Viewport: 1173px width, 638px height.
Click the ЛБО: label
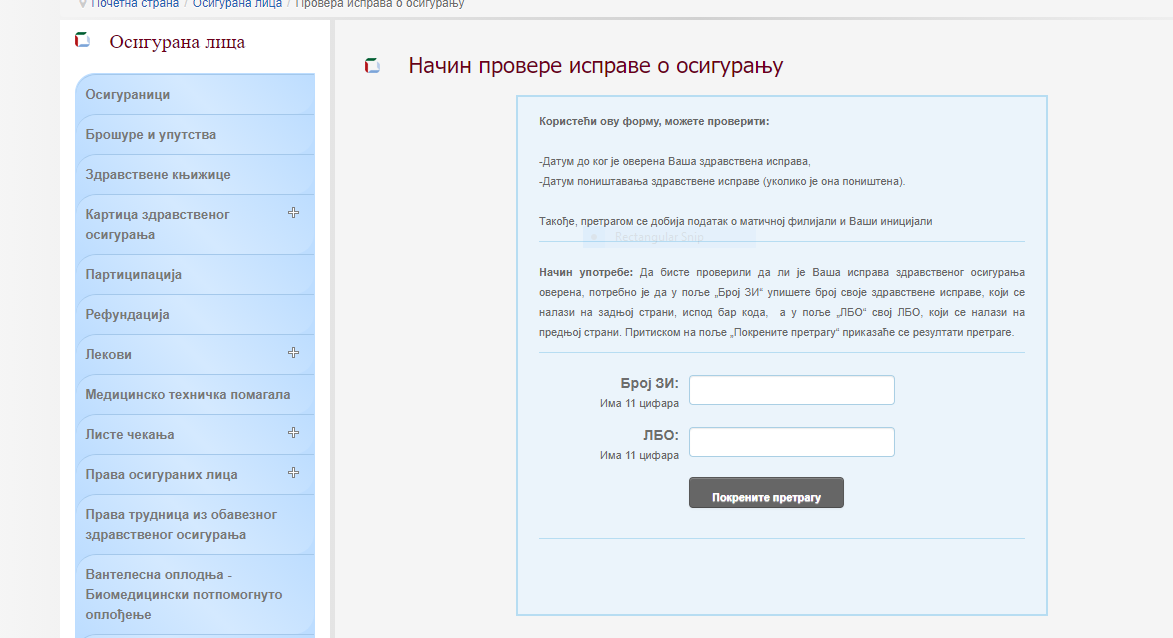[661, 435]
